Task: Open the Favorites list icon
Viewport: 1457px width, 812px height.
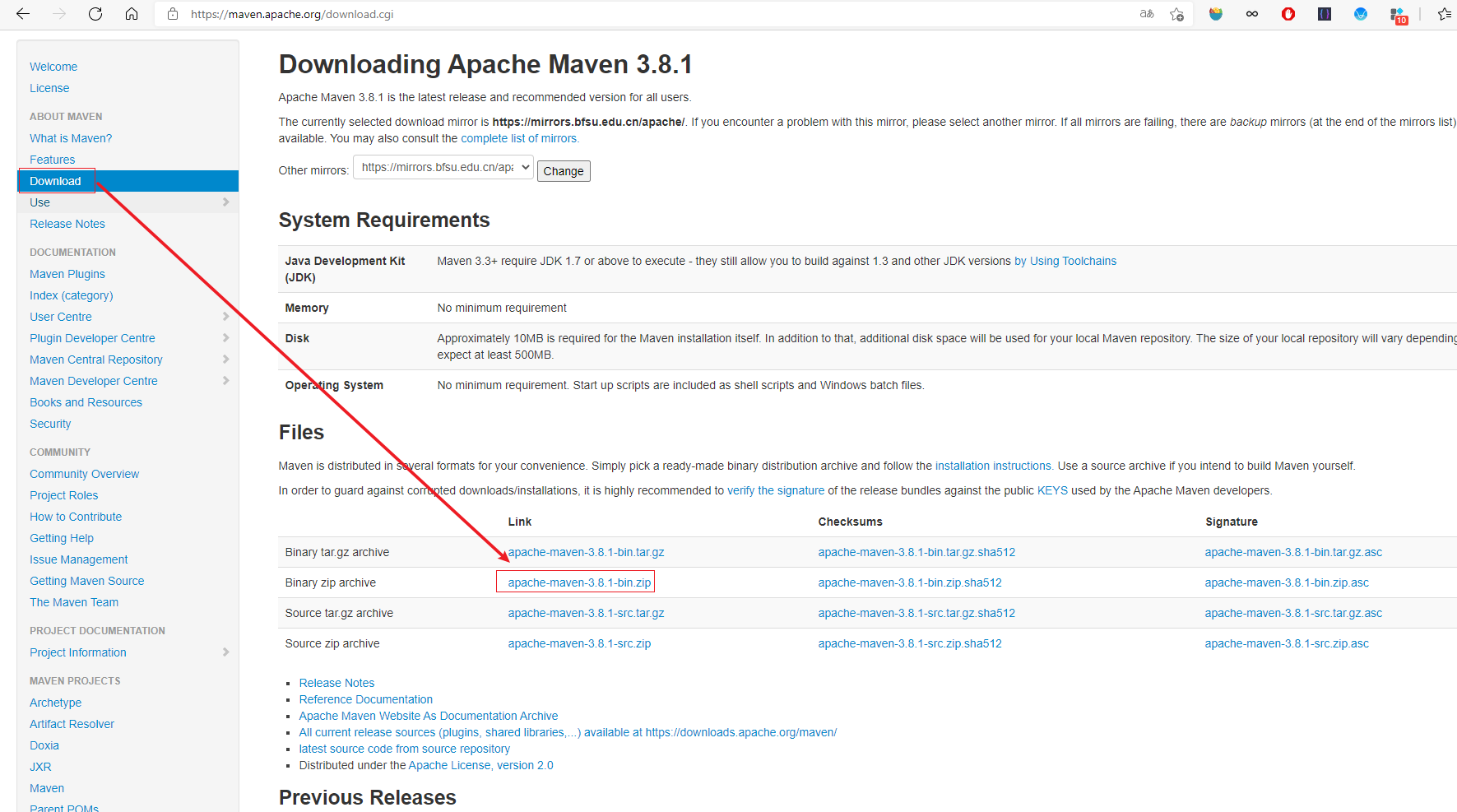Action: (1445, 14)
